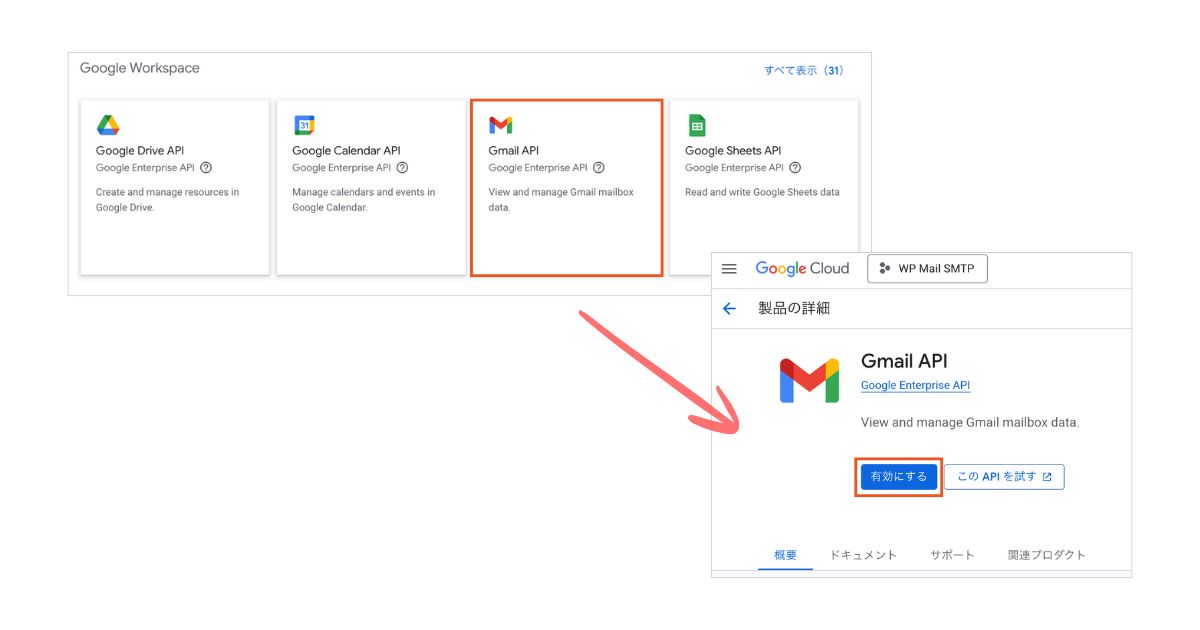Click the Google Calendar API icon
1200x630 pixels.
click(304, 125)
